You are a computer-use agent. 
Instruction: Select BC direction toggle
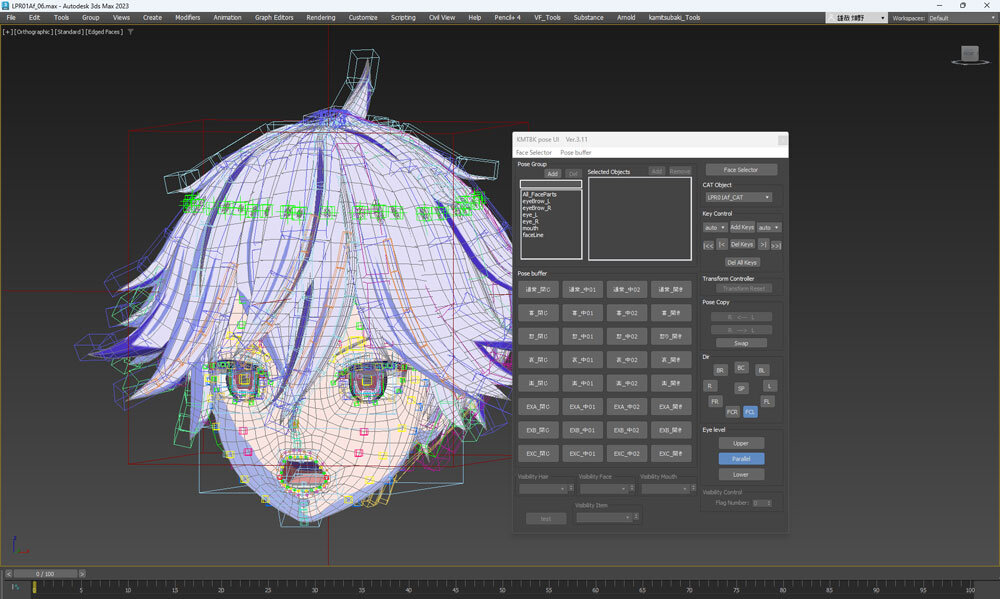point(740,368)
